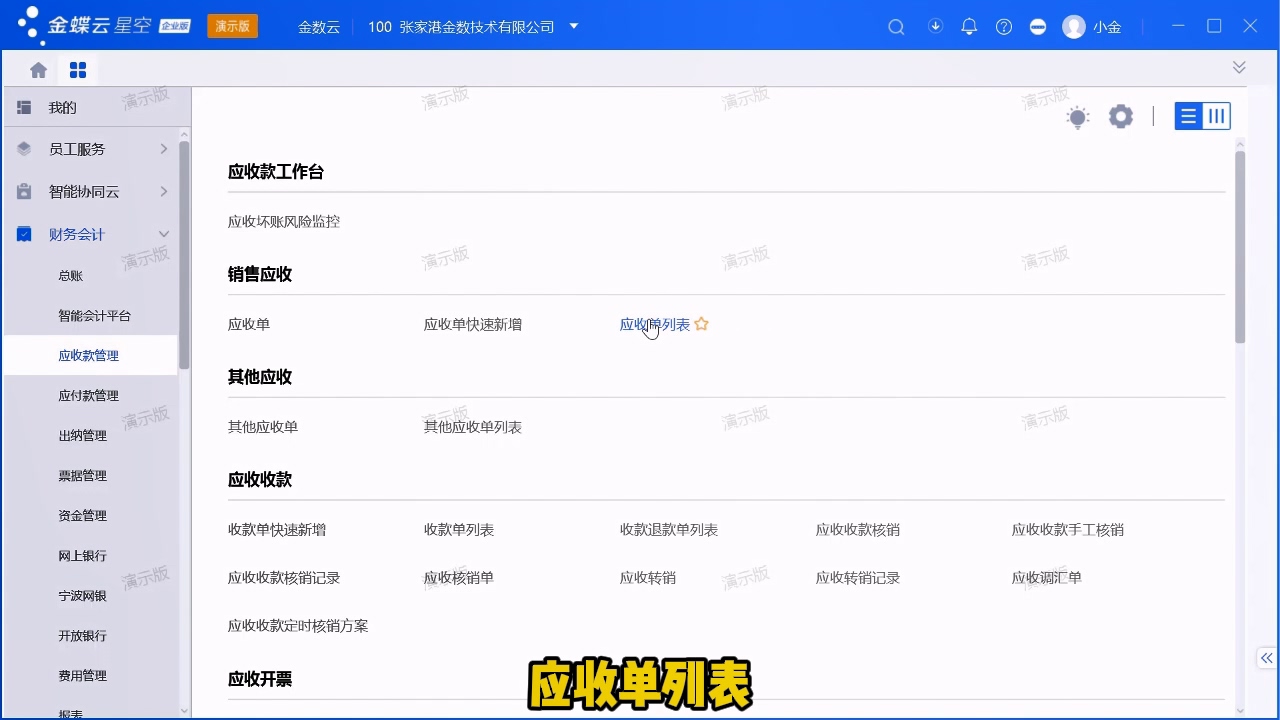Select 网上银行 in the sidebar

pyautogui.click(x=82, y=556)
